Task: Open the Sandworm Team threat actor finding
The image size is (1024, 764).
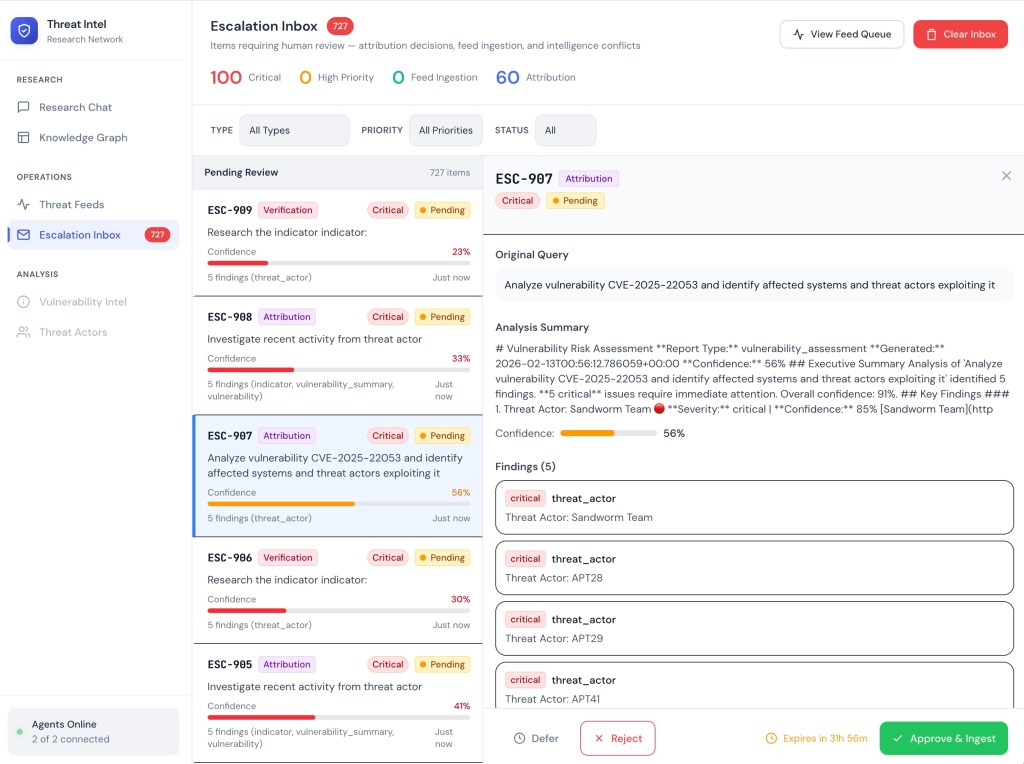Action: point(754,508)
